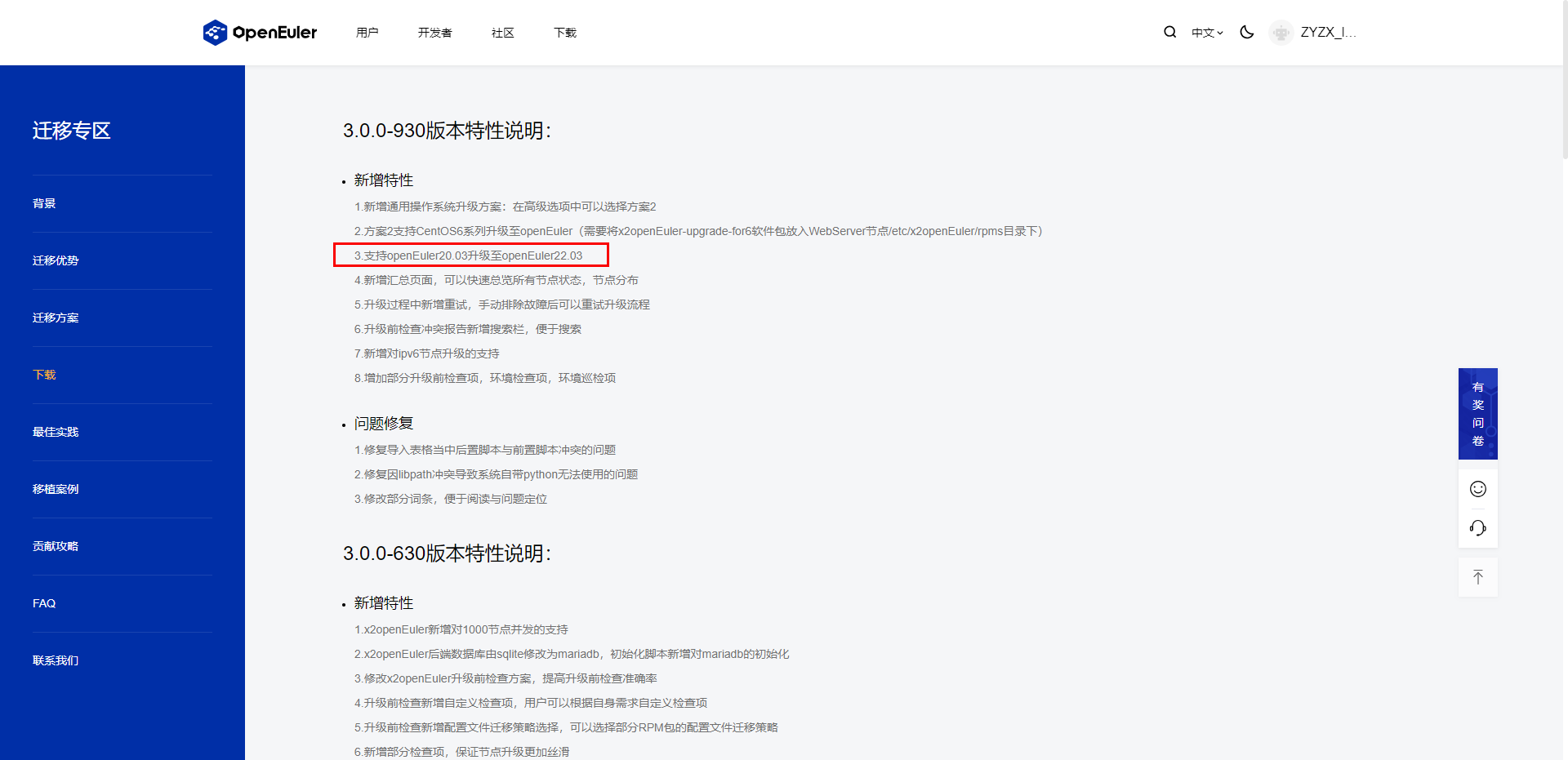
Task: Open the headset customer support icon
Action: (x=1477, y=528)
